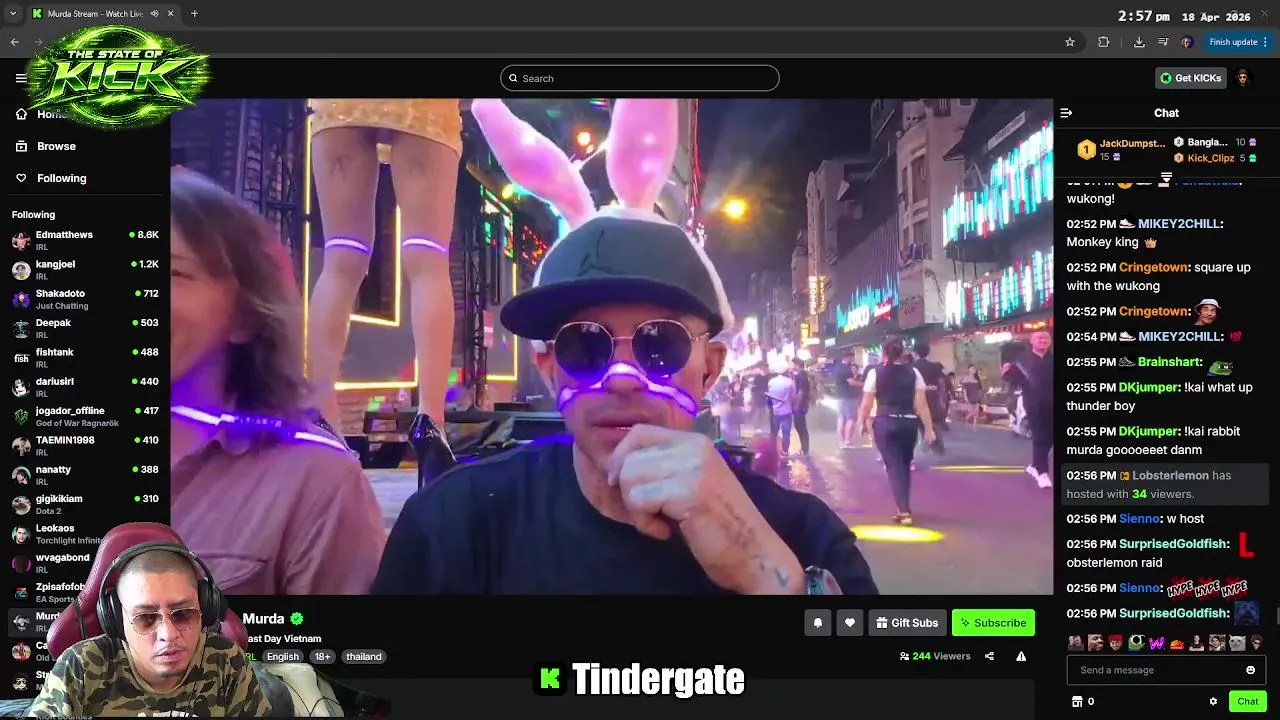Click the Get KICKs button
Screen dimensions: 1280x720
coord(1191,78)
